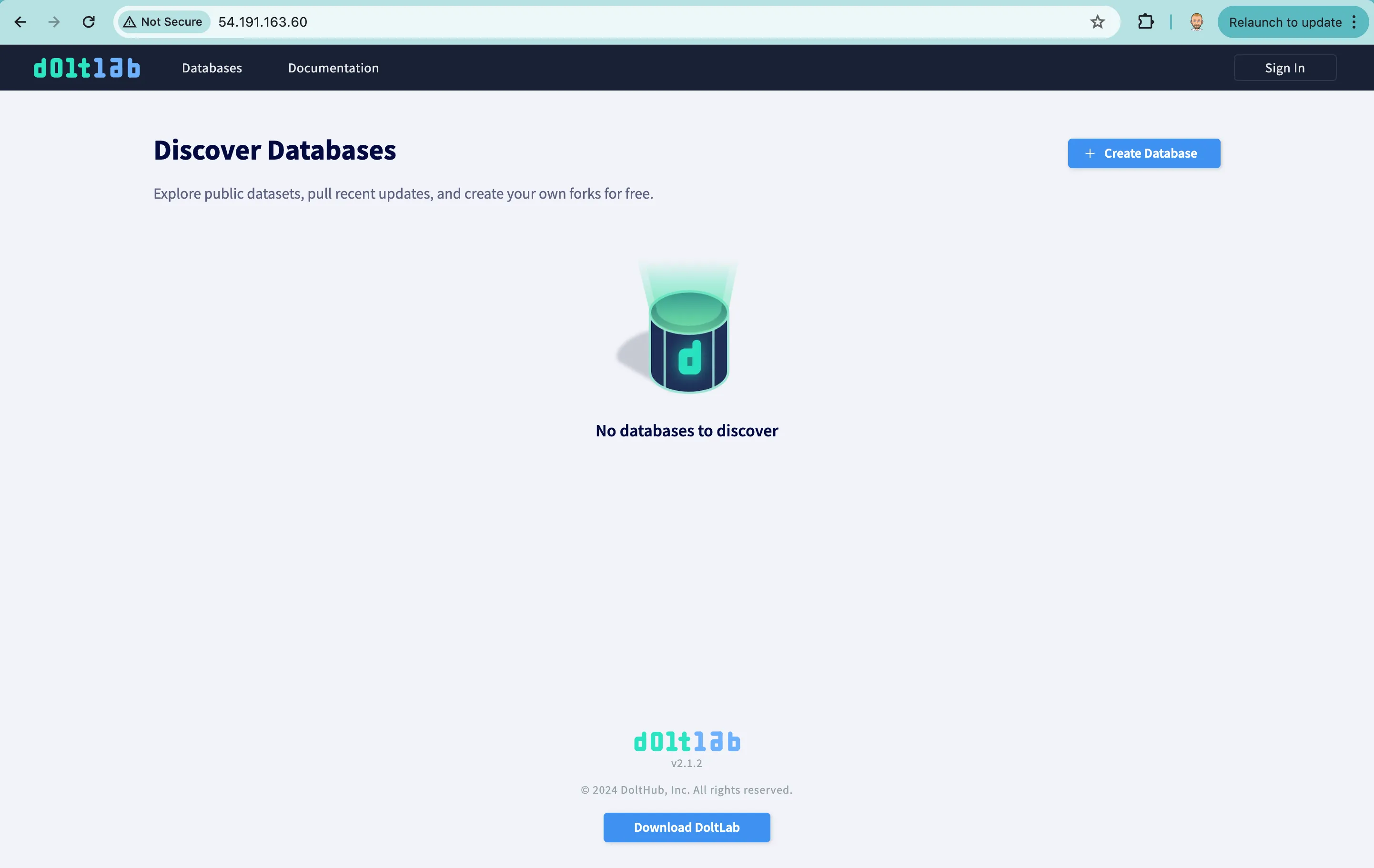Open the browser extensions puzzle icon

[x=1145, y=22]
